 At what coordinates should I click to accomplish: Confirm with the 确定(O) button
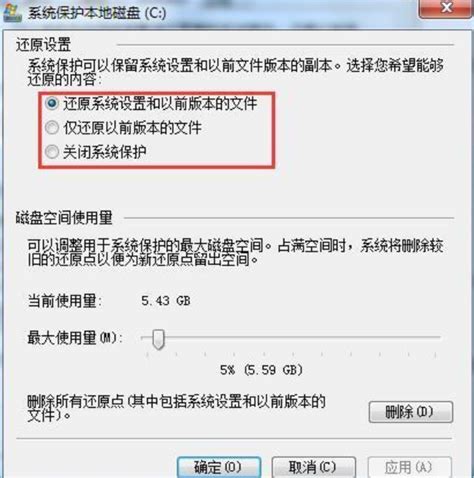pyautogui.click(x=219, y=467)
